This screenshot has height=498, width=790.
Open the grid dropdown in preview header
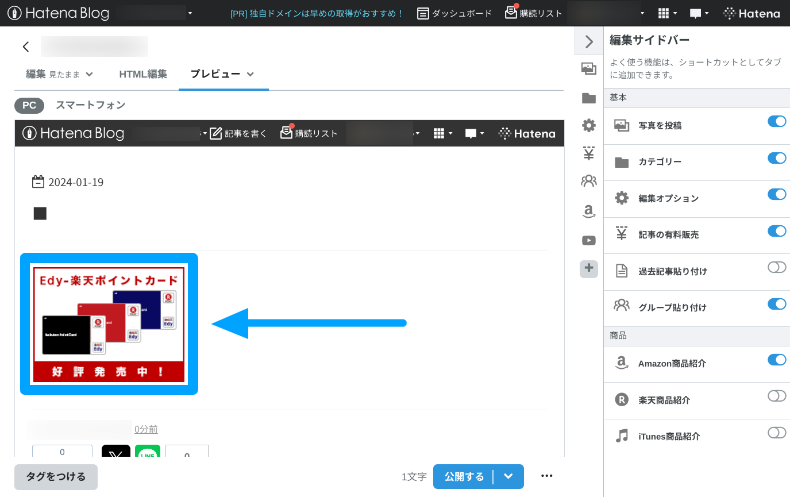point(443,133)
